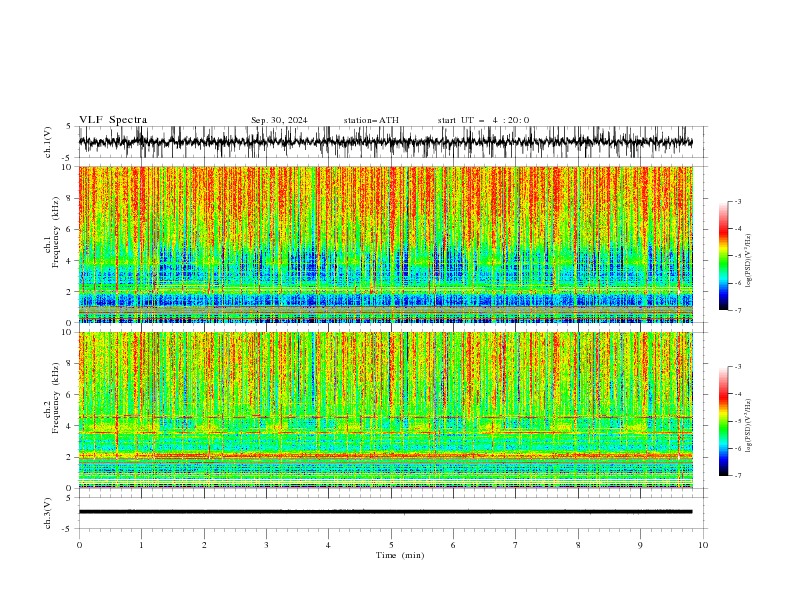
Task: Click time axis tick label "2"
Action: [204, 545]
